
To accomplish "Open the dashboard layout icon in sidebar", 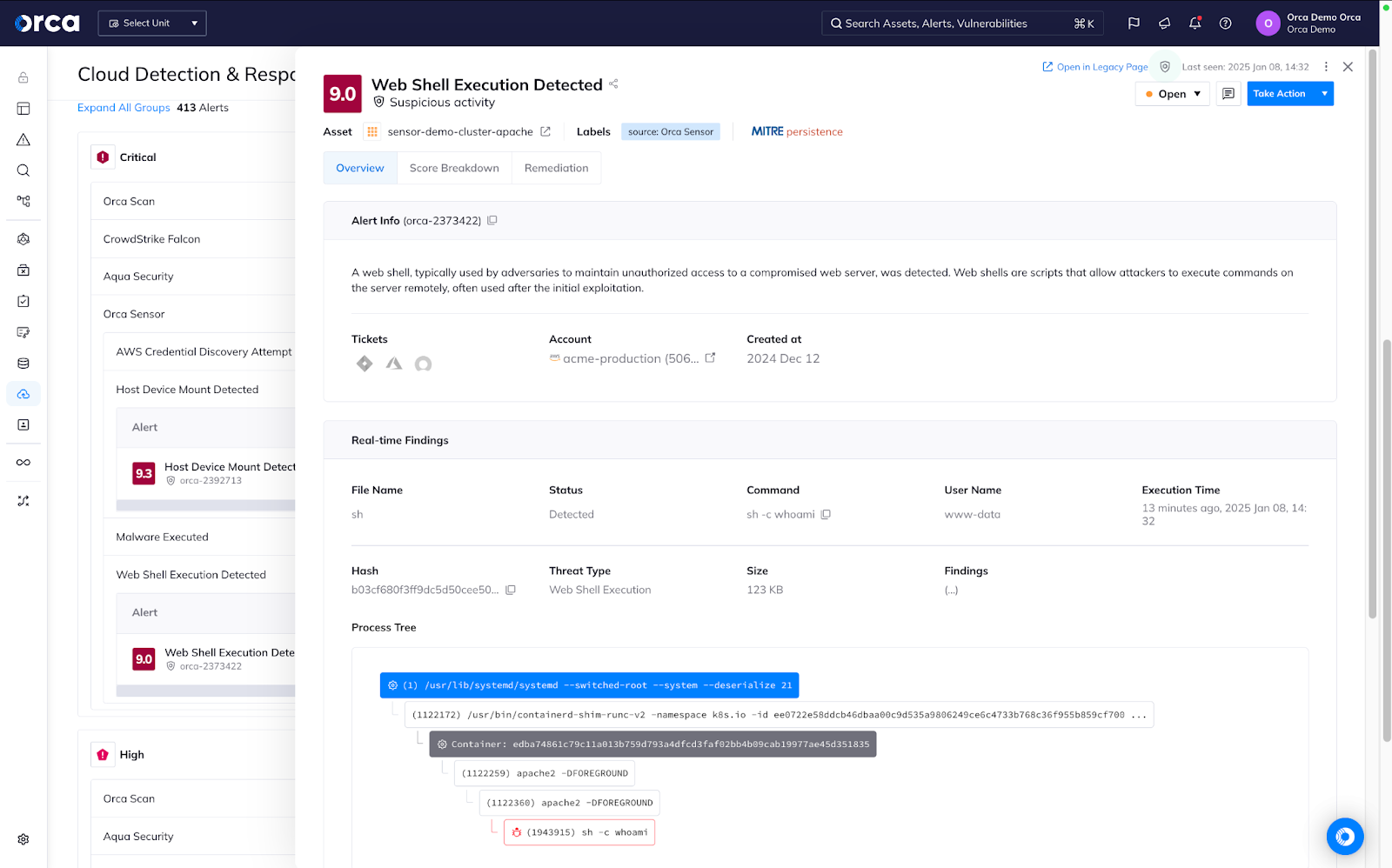I will pos(23,109).
